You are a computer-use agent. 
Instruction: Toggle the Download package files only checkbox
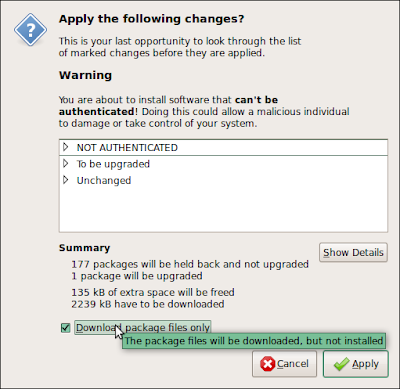click(66, 328)
